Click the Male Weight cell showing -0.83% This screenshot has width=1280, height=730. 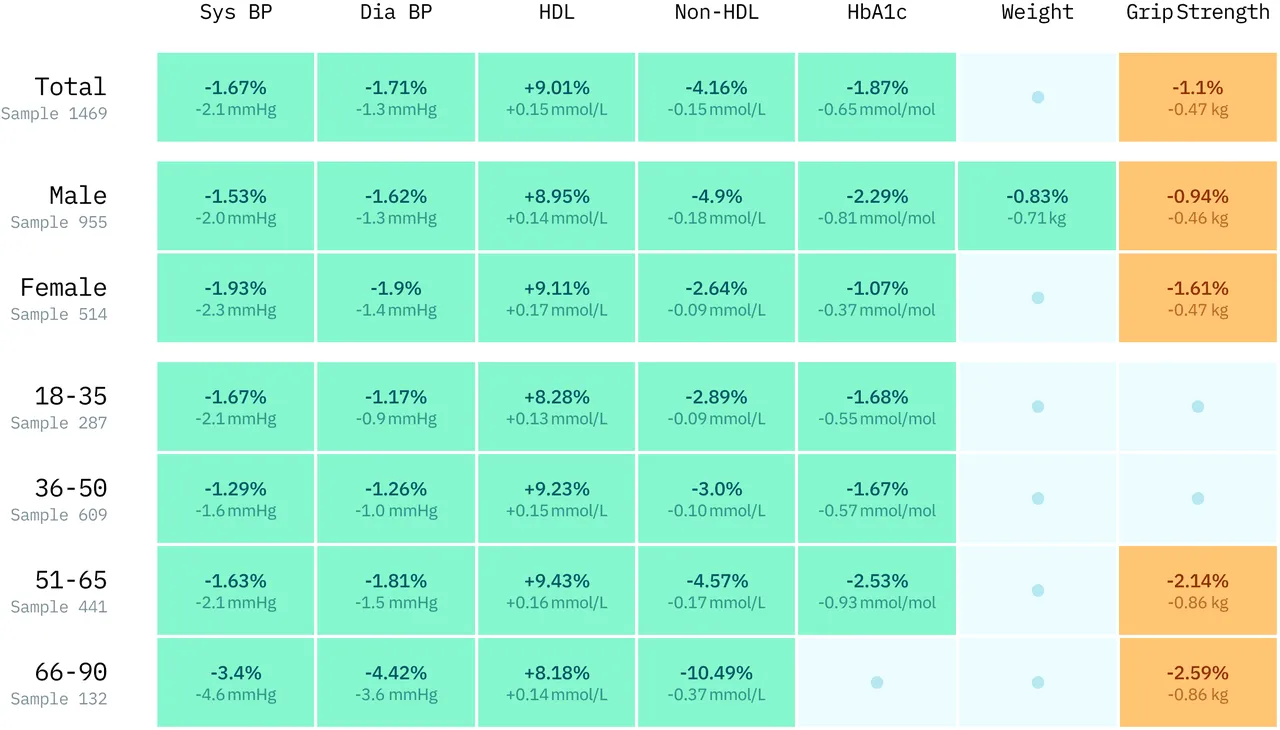(1037, 206)
